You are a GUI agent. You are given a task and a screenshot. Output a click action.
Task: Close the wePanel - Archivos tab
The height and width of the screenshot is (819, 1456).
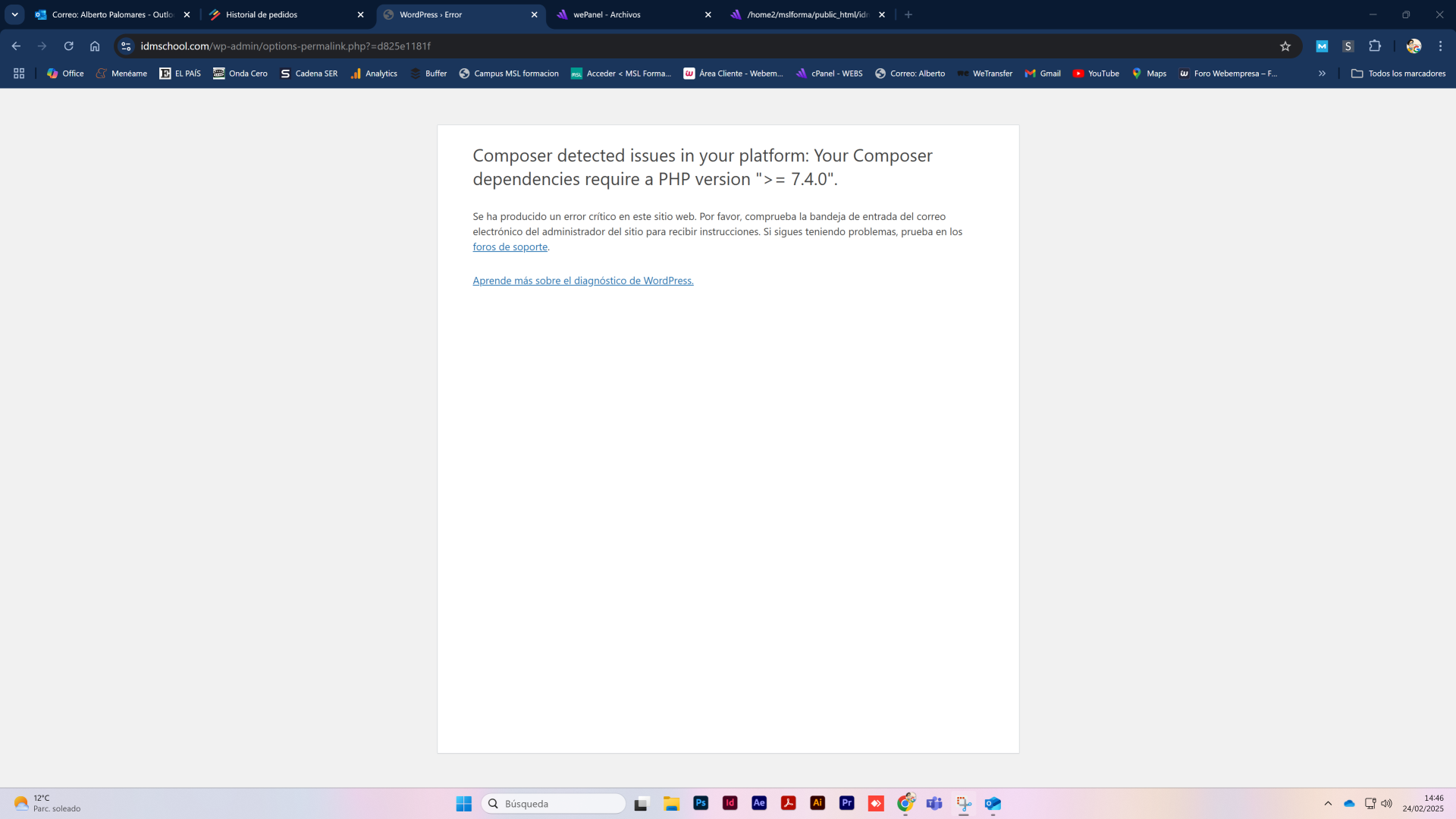tap(708, 14)
